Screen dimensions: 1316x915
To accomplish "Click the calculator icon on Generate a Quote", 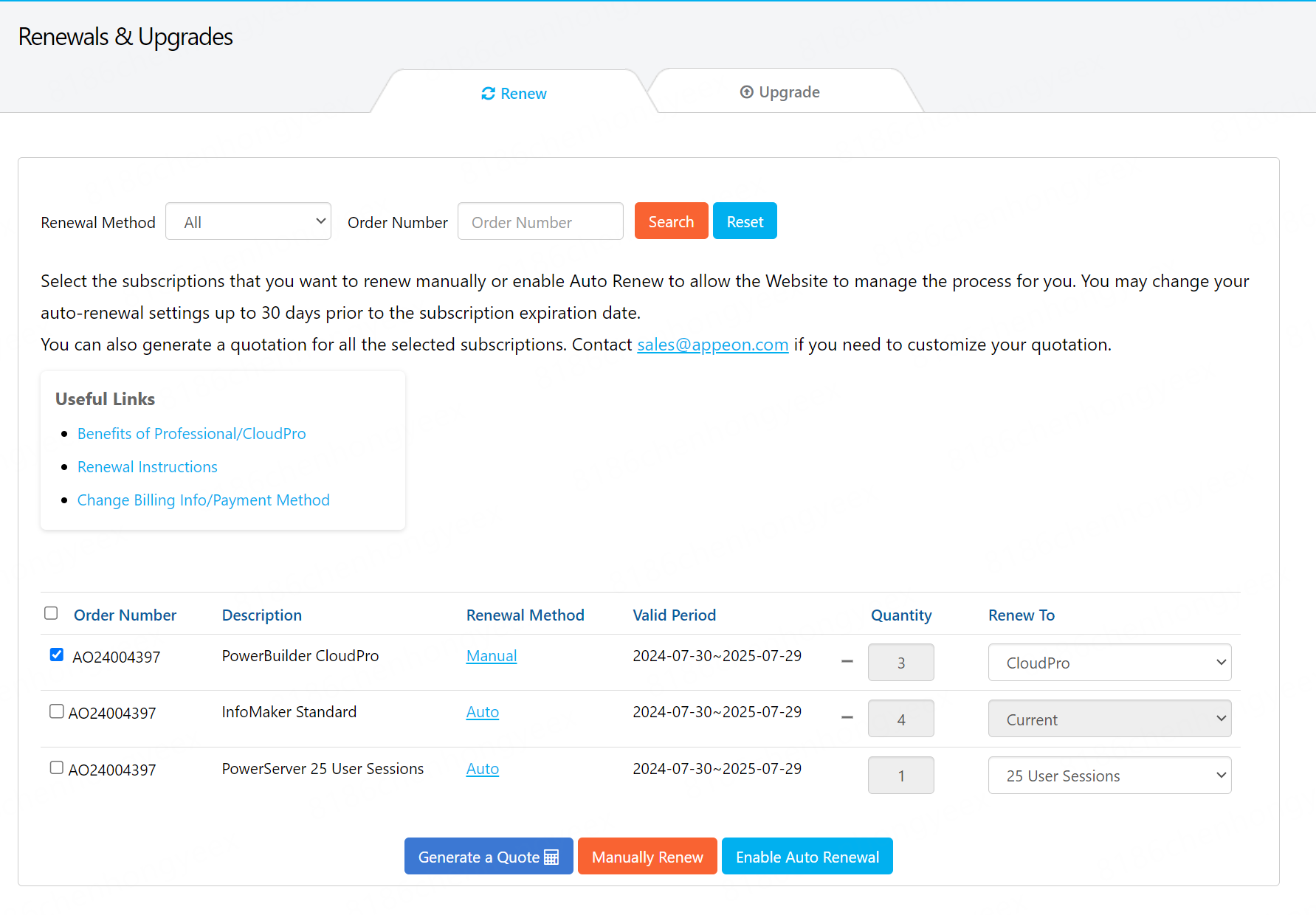I will [551, 857].
